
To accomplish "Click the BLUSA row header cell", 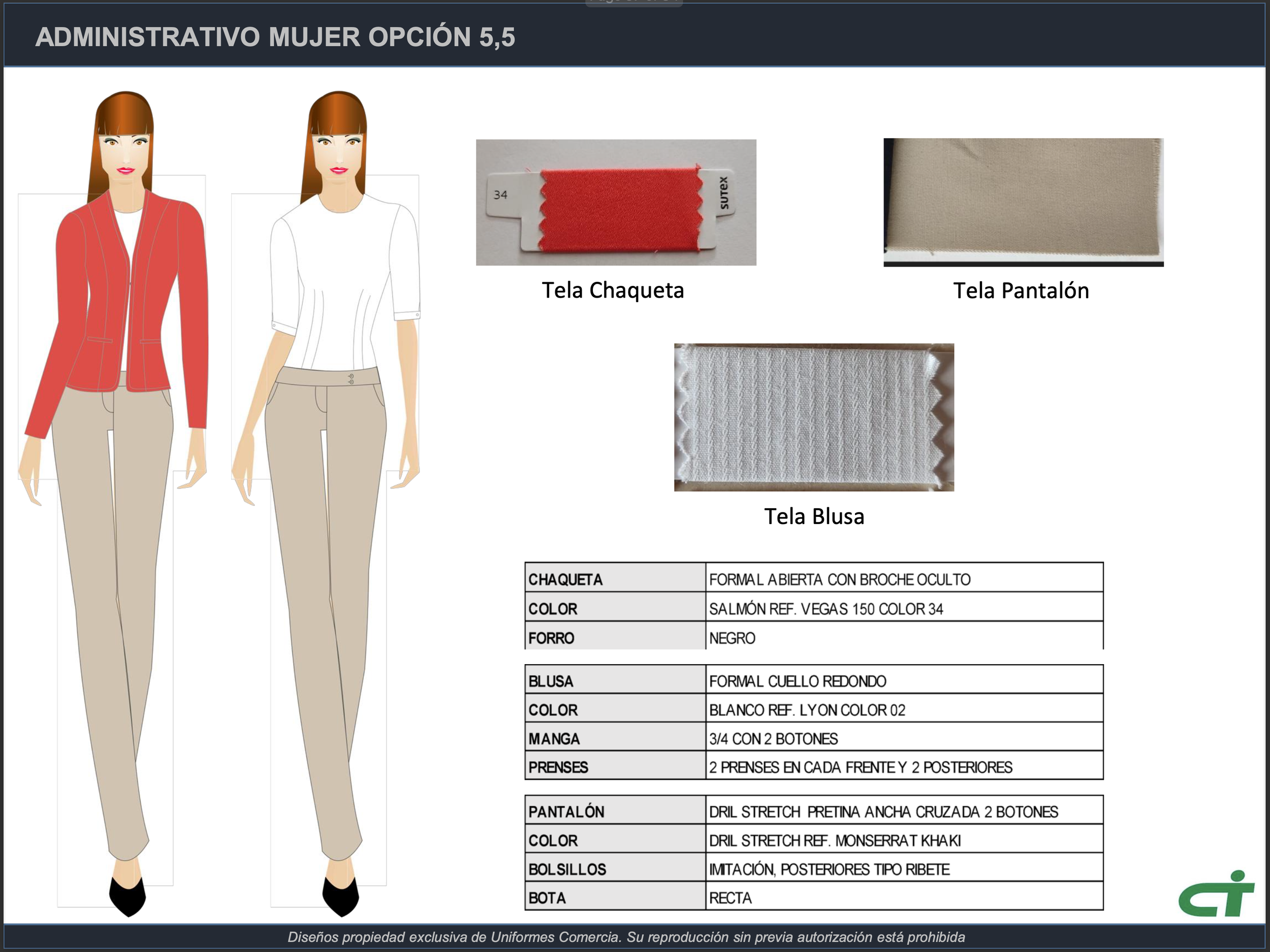I will (x=614, y=680).
